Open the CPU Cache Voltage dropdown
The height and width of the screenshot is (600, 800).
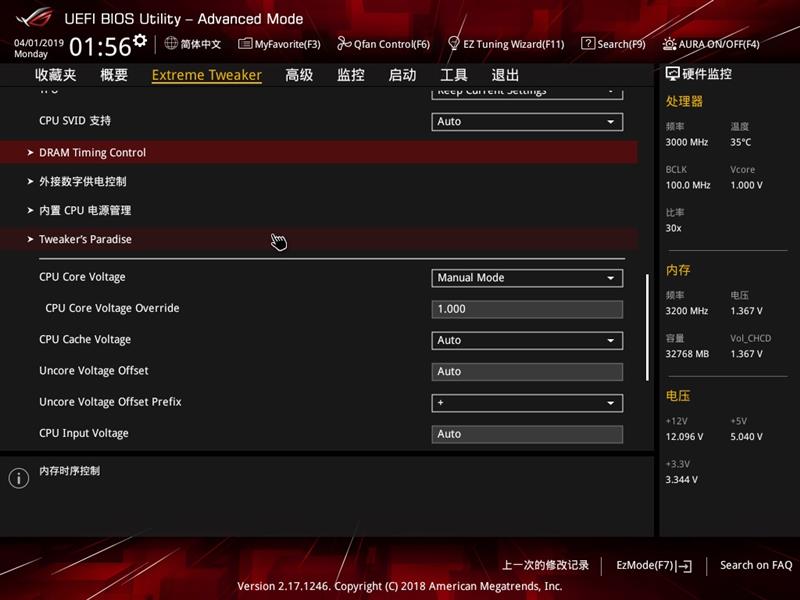pos(527,340)
